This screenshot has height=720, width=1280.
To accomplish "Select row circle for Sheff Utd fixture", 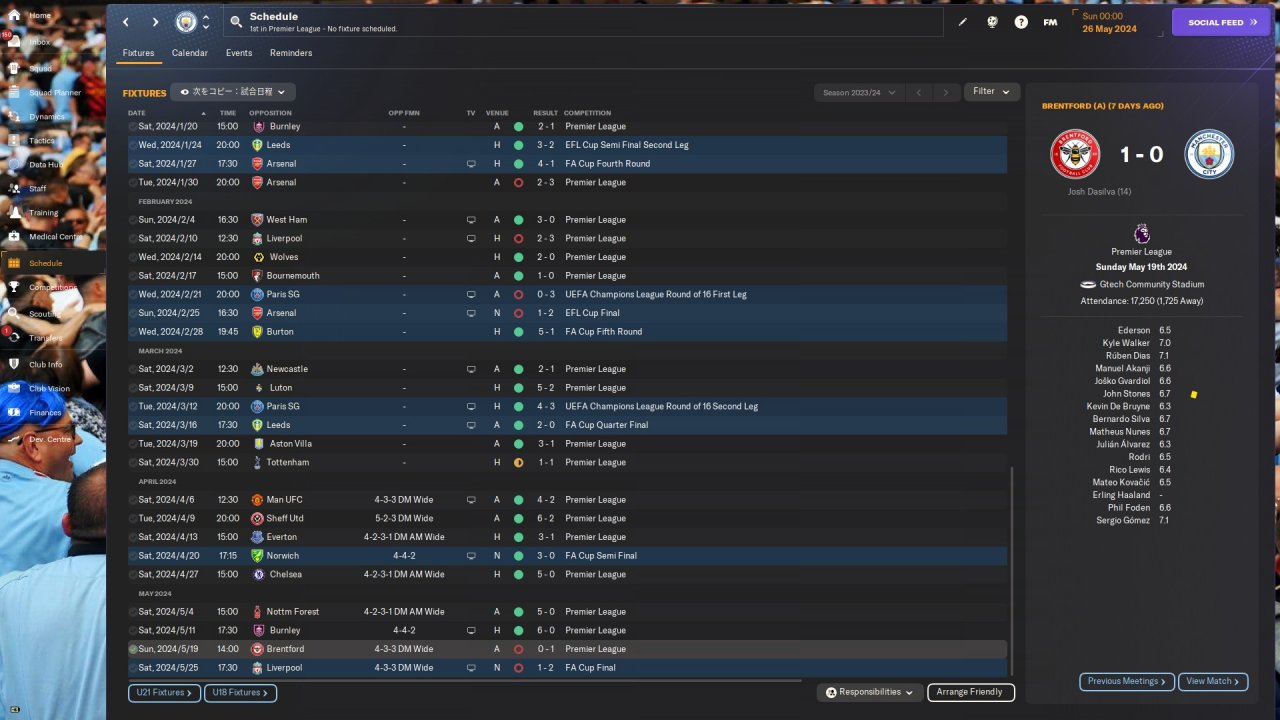I will (x=133, y=519).
